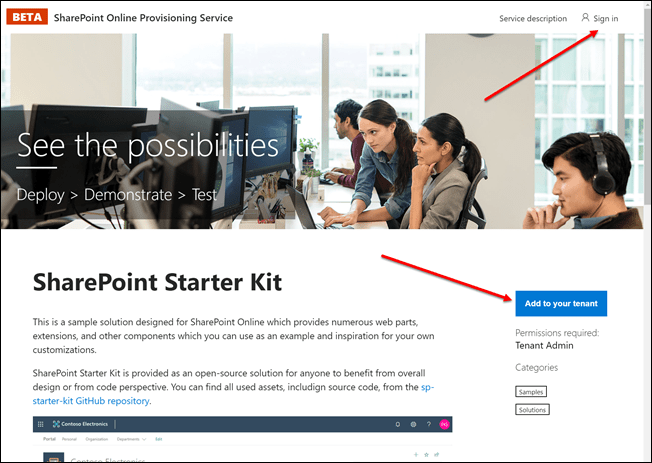Open the sp-starter-kit GitHub repository link
Image resolution: width=652 pixels, height=463 pixels.
tap(233, 394)
